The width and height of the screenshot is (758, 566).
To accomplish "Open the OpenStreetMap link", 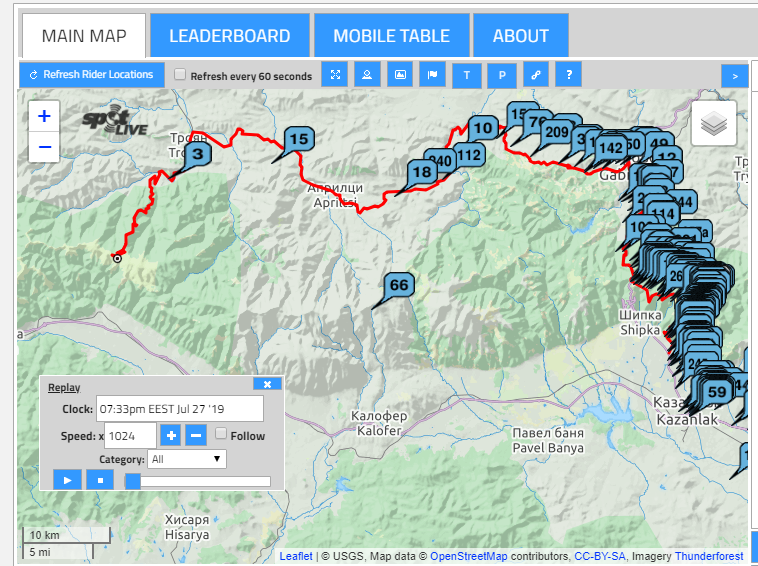I will 469,556.
